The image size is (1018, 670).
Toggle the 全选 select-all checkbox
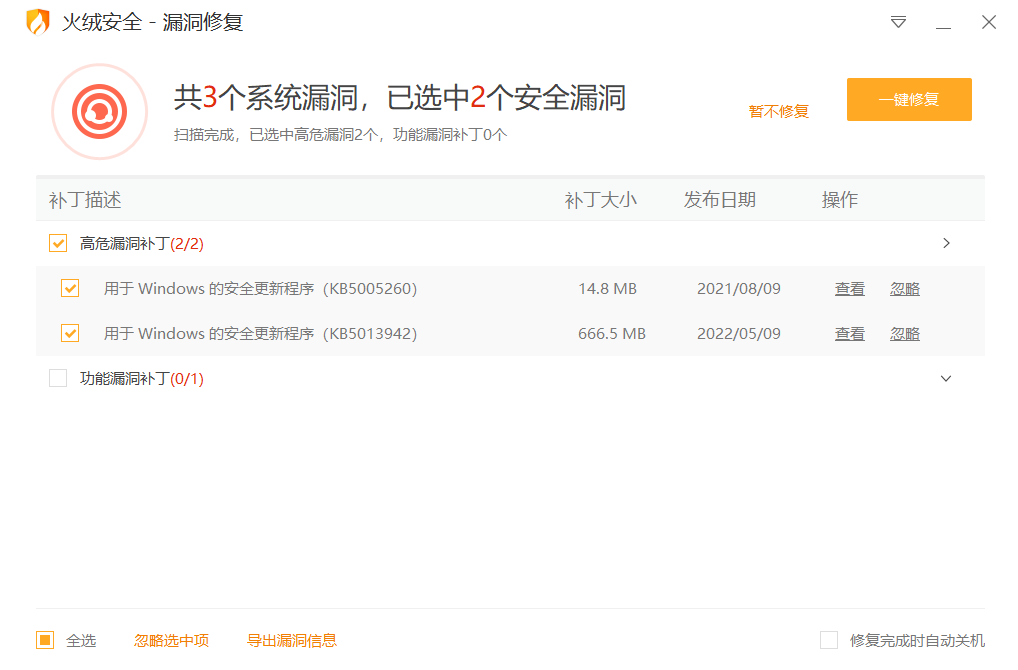pyautogui.click(x=45, y=640)
